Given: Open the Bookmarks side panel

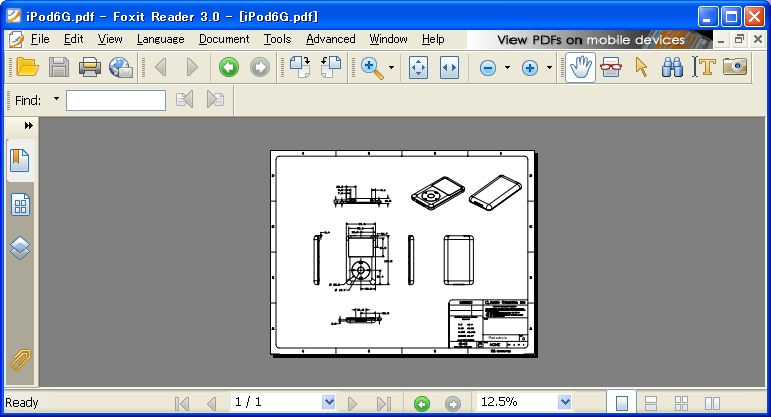Looking at the screenshot, I should [x=20, y=160].
